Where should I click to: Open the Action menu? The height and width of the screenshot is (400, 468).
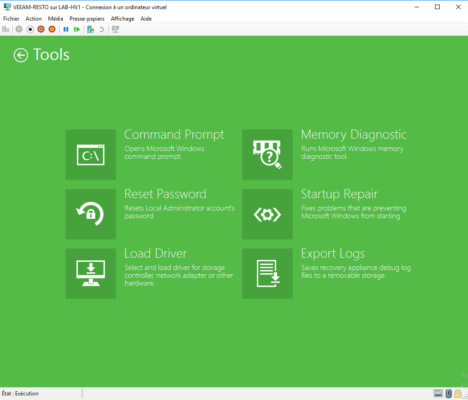pos(34,19)
